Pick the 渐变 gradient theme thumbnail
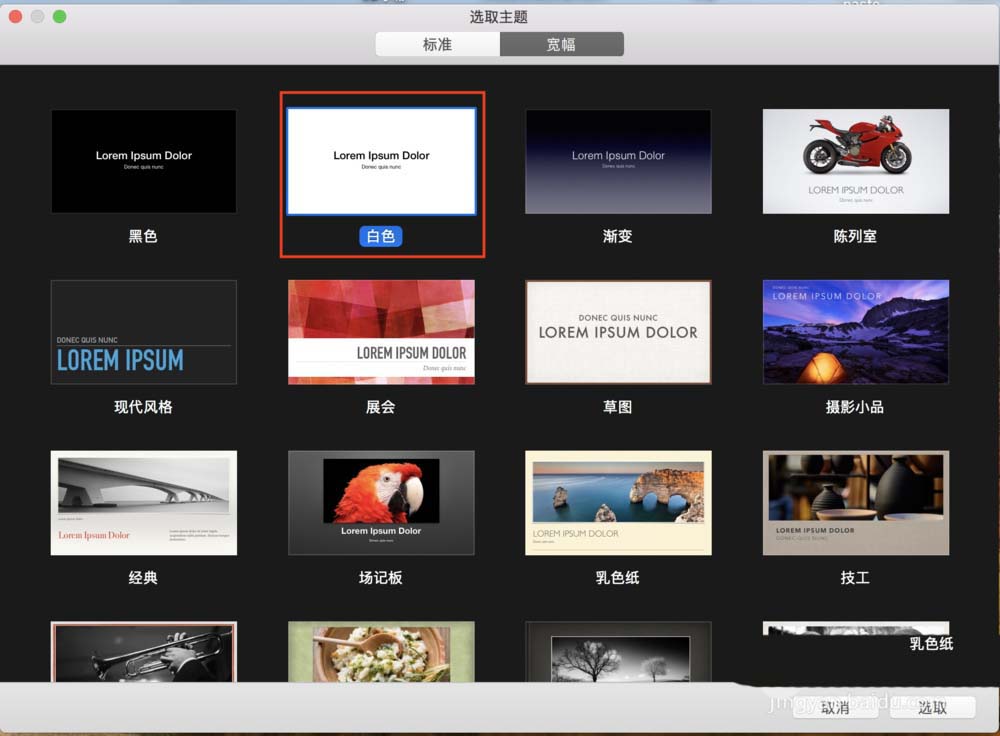 618,161
